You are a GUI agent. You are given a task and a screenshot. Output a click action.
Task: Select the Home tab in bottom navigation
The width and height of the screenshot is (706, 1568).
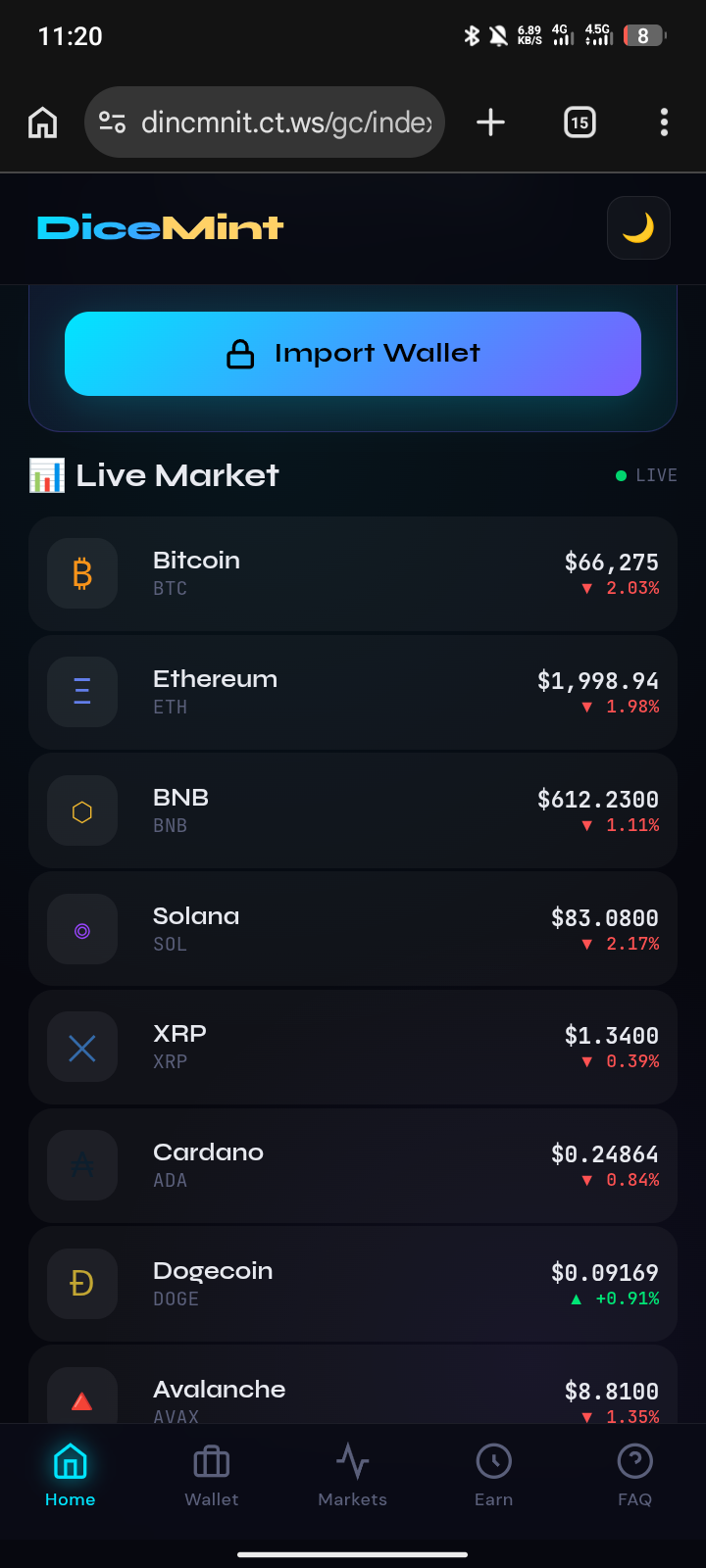click(71, 1476)
